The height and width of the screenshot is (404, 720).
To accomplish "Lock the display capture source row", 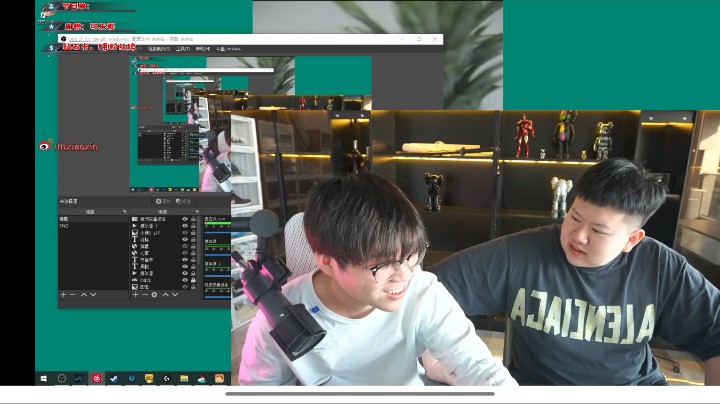I will pyautogui.click(x=193, y=219).
